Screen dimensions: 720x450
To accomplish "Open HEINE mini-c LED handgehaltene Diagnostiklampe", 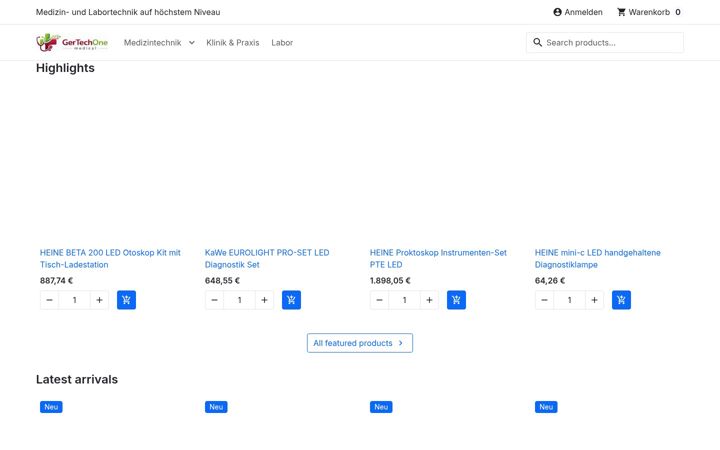I will 597,259.
